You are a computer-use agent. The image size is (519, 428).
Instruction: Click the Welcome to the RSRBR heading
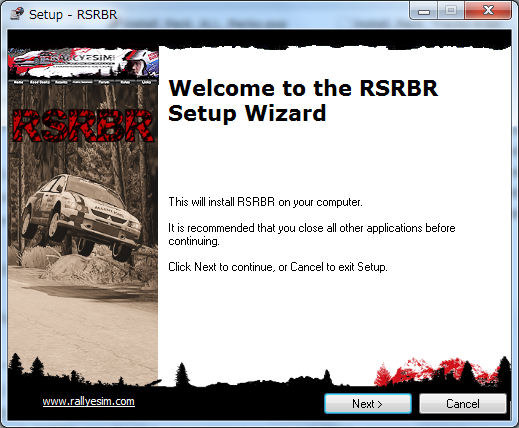pyautogui.click(x=303, y=101)
